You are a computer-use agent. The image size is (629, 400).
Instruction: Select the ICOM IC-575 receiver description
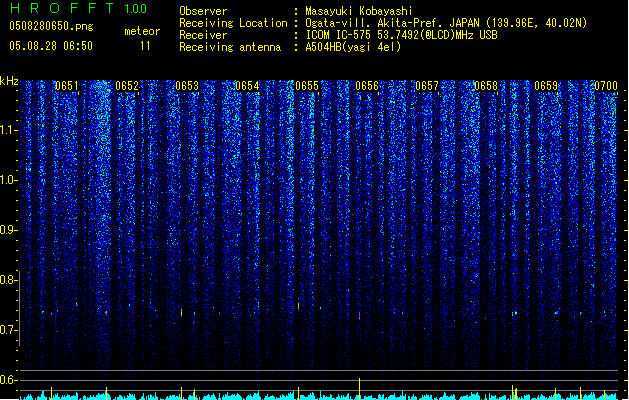click(x=402, y=35)
